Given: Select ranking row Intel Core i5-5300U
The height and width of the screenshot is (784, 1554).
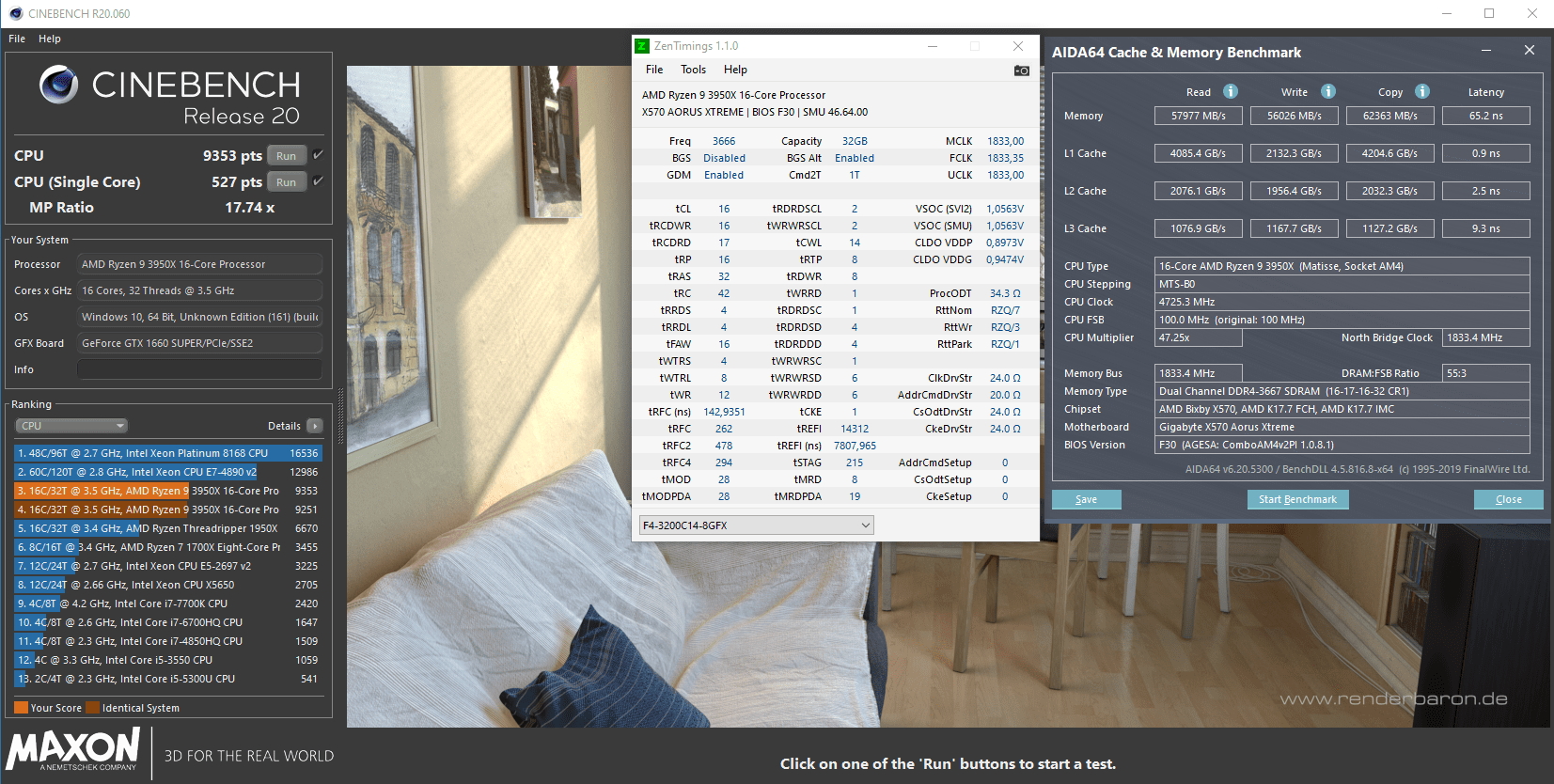Looking at the screenshot, I should pyautogui.click(x=167, y=679).
